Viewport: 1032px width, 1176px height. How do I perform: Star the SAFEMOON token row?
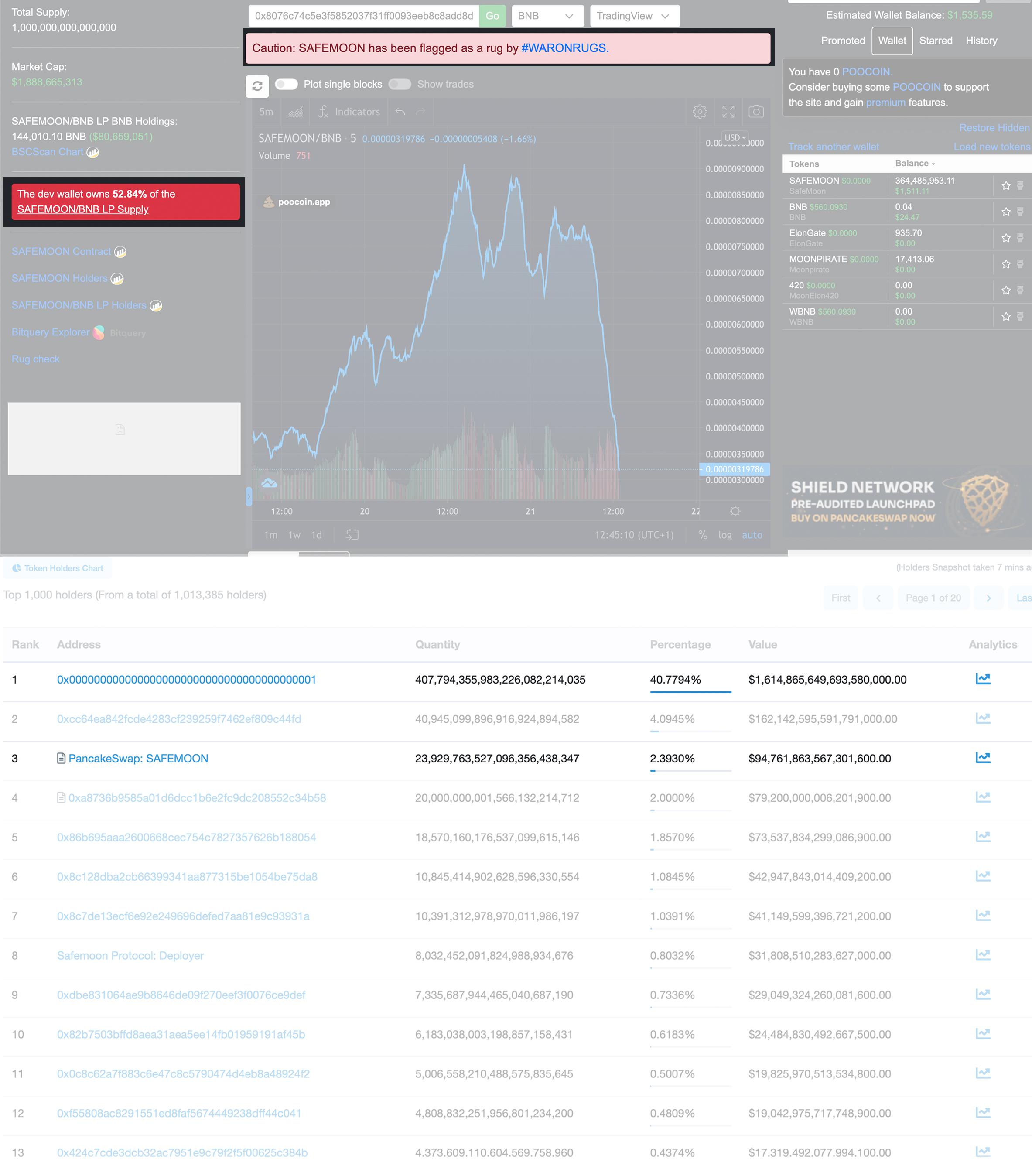point(1005,185)
